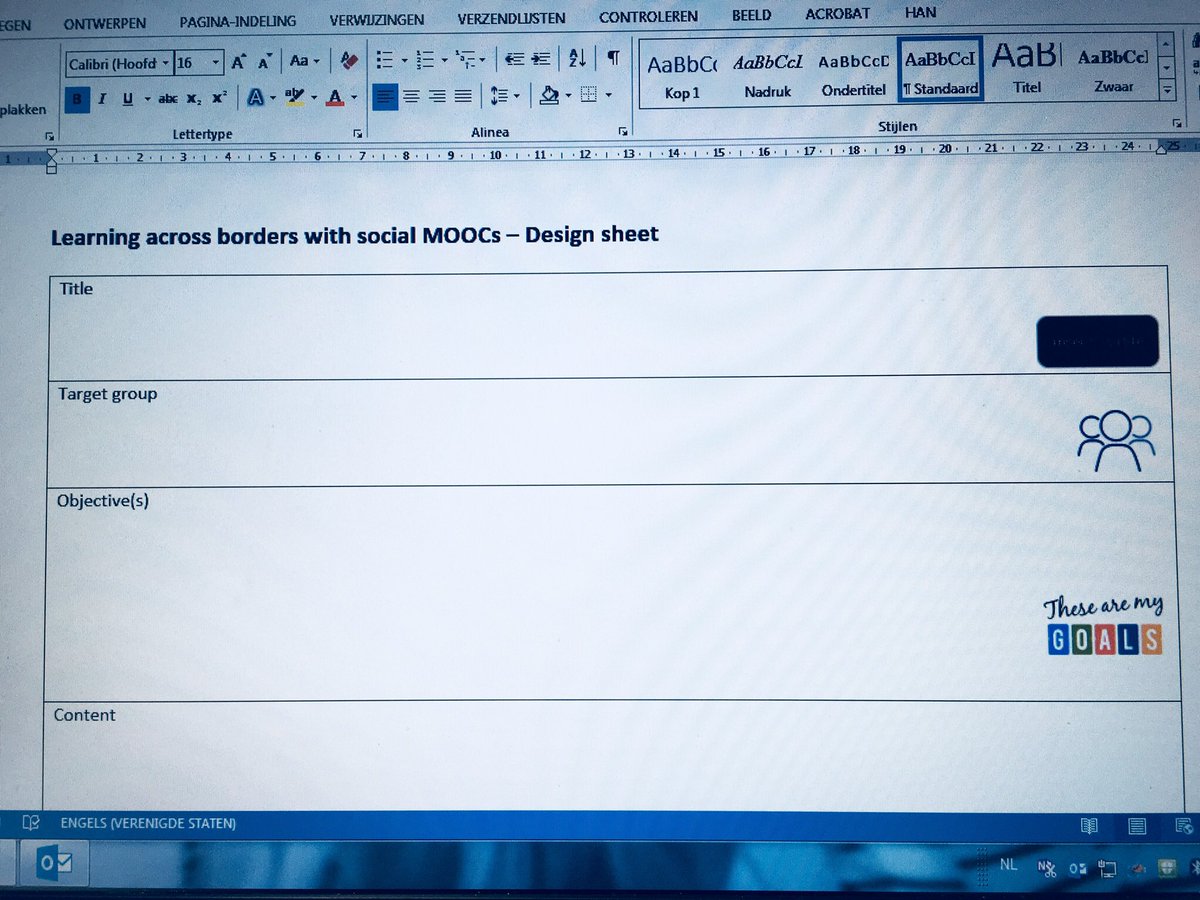Select the Titel style
This screenshot has height=900, width=1200.
[x=1027, y=69]
